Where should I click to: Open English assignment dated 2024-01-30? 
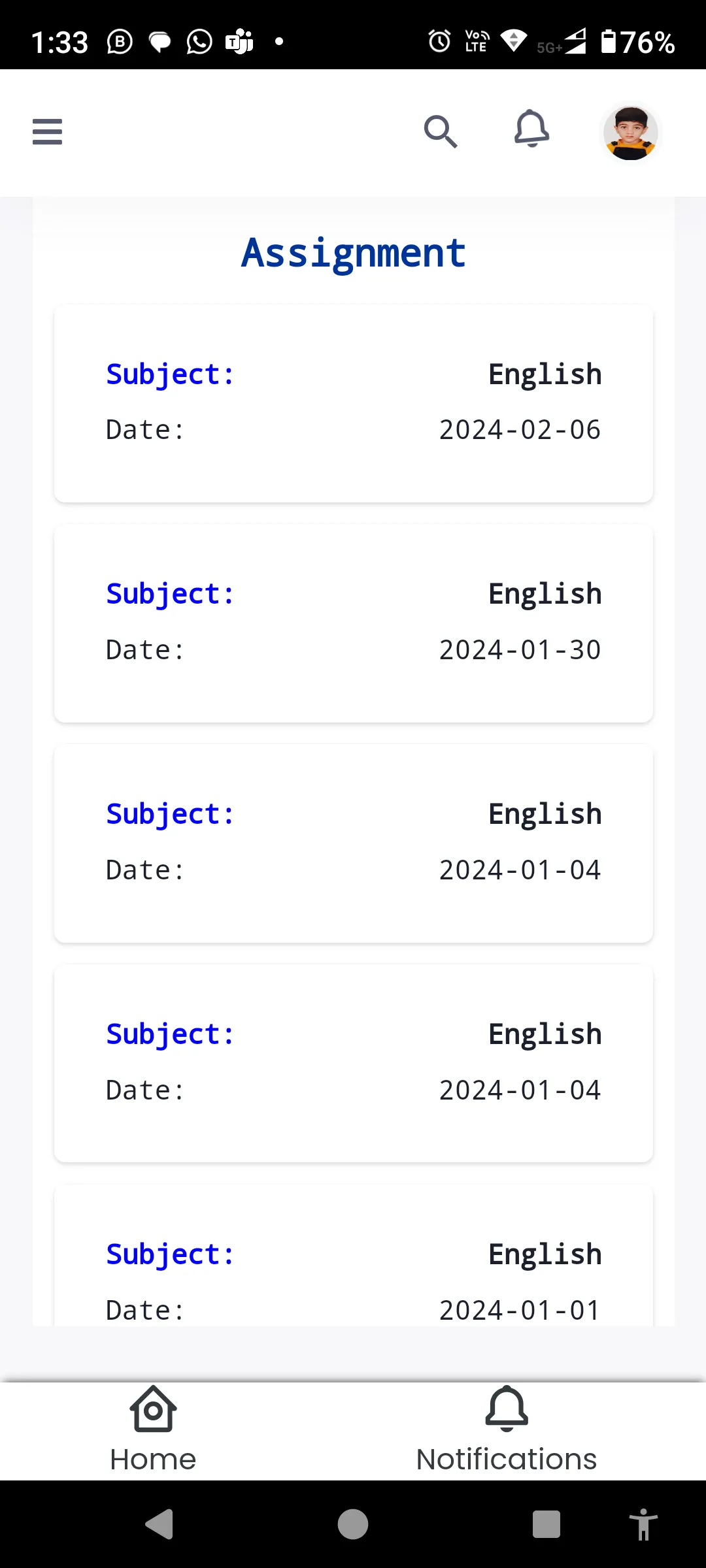353,623
